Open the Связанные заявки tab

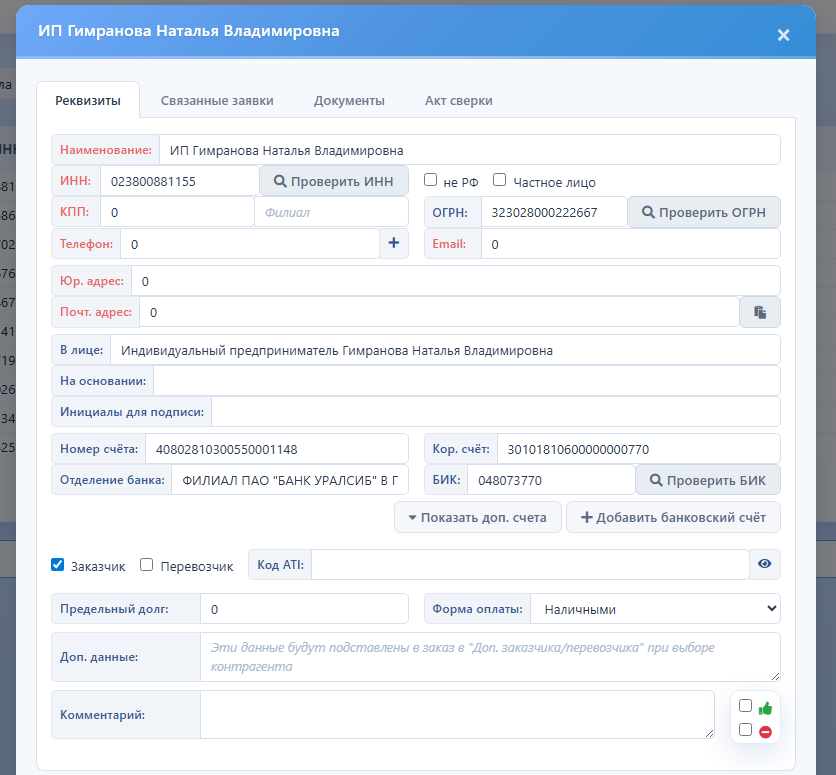217,100
